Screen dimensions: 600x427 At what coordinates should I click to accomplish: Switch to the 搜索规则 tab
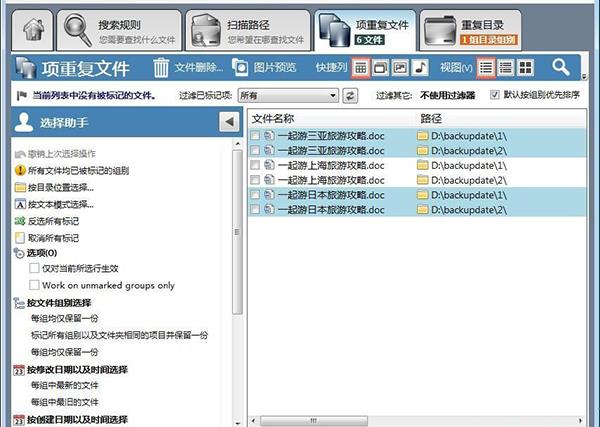point(119,30)
